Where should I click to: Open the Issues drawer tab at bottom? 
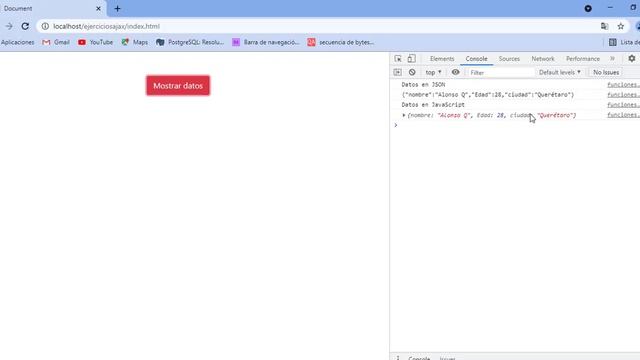pos(447,358)
